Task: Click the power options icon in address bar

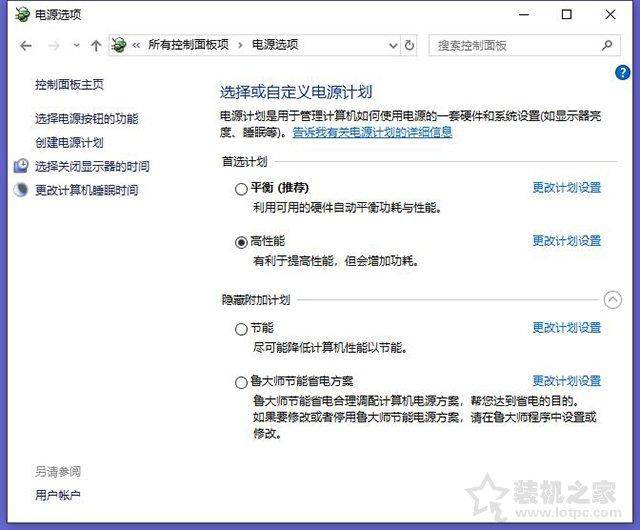Action: click(119, 45)
